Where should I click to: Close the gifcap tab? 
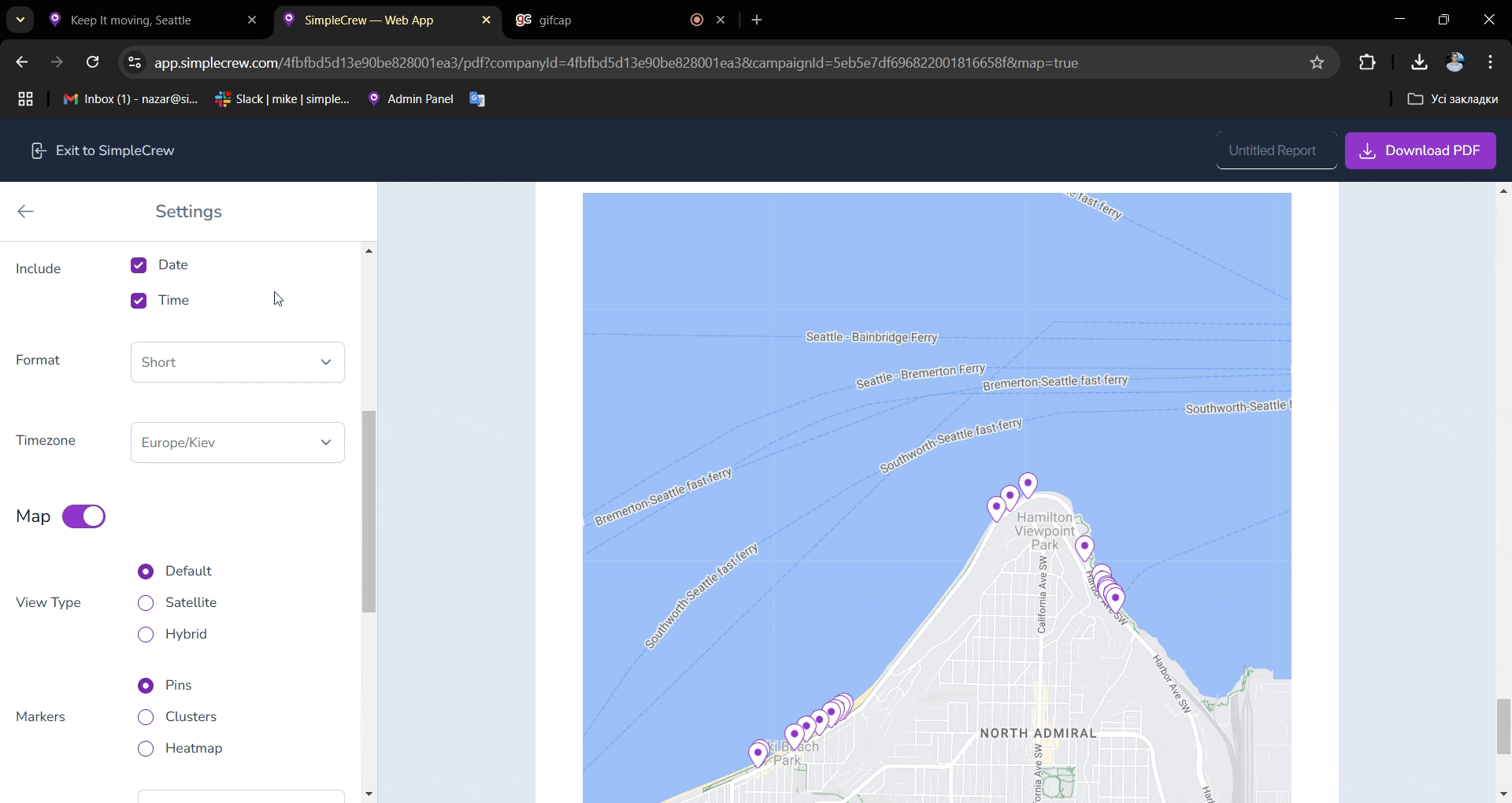coord(721,20)
